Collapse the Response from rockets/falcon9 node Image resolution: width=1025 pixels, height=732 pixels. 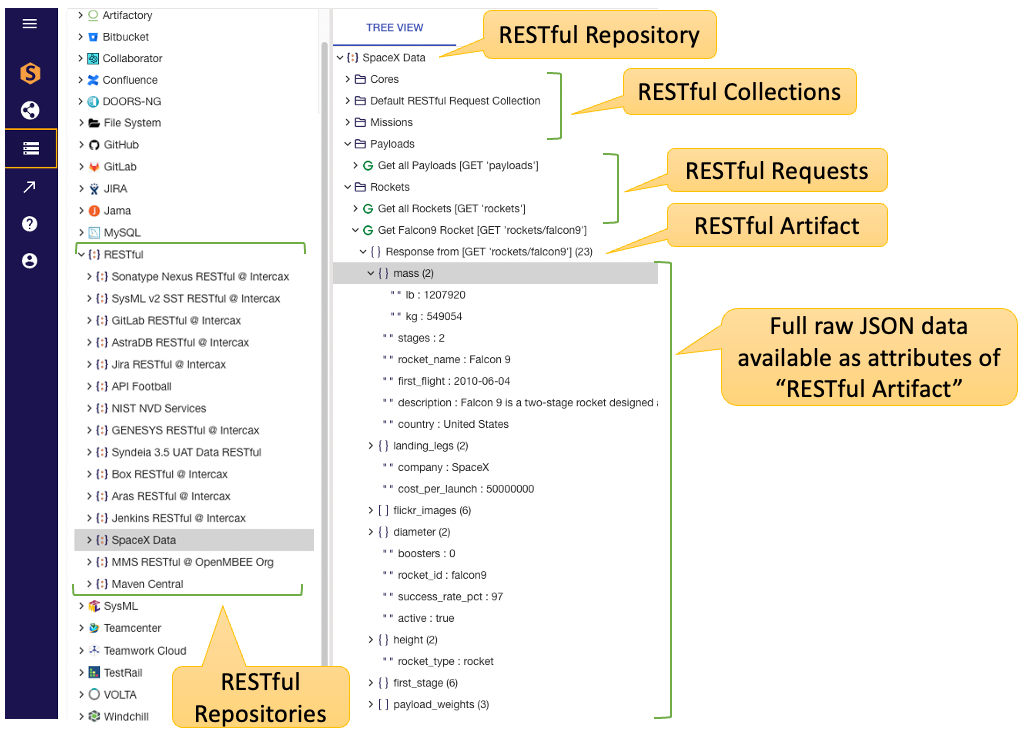coord(362,250)
